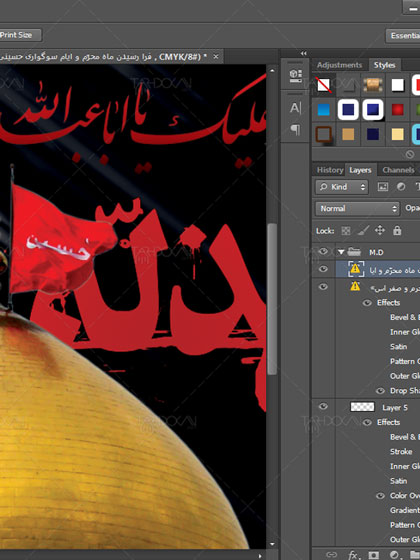This screenshot has width=420, height=560.
Task: Click the canvas scroll up arrow
Action: (272, 70)
